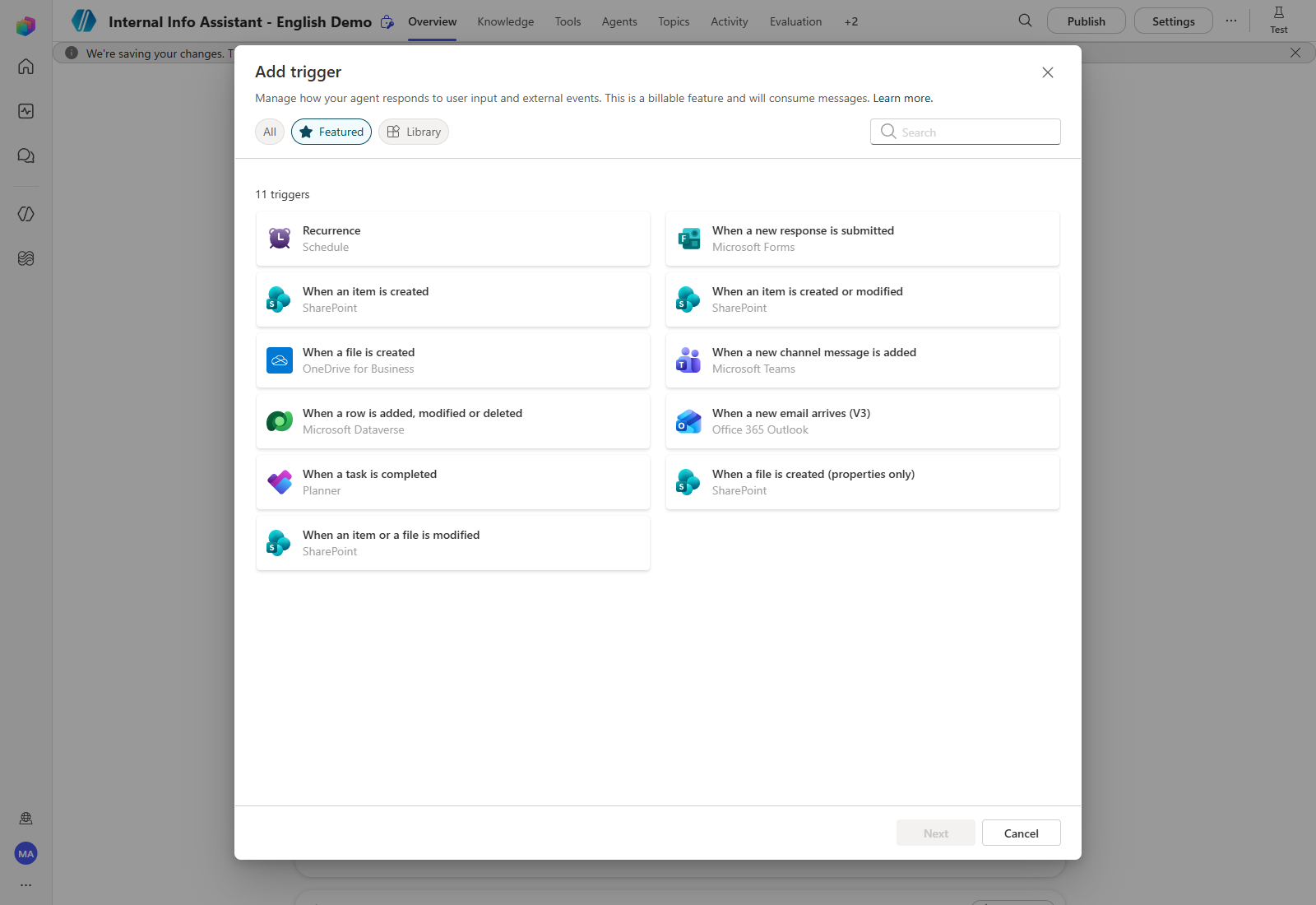
Task: Focus the trigger Search field
Action: [966, 132]
